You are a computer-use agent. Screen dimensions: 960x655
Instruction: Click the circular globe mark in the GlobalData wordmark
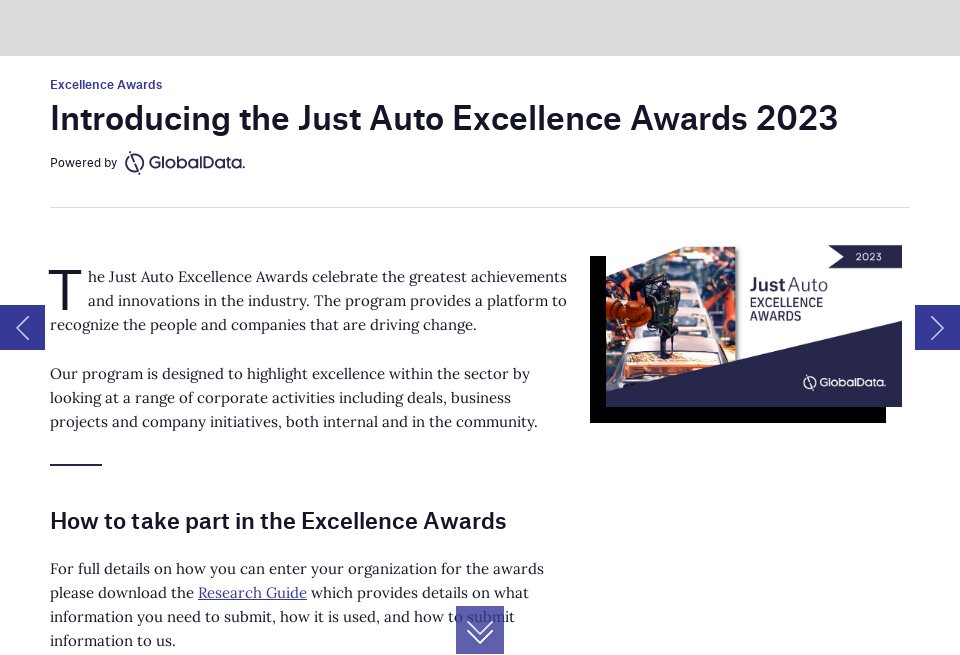[133, 162]
